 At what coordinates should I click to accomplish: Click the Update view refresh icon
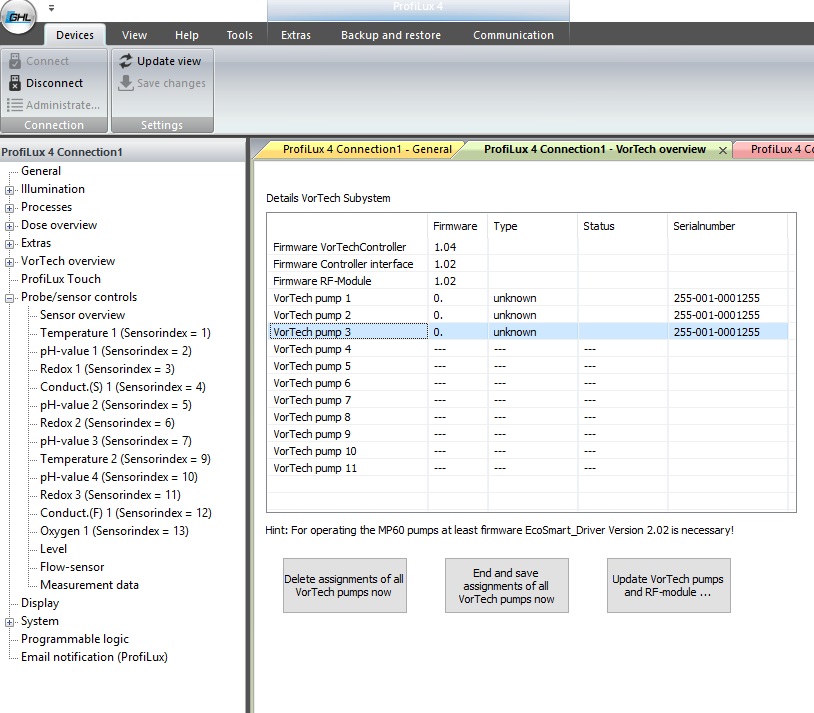(x=126, y=61)
